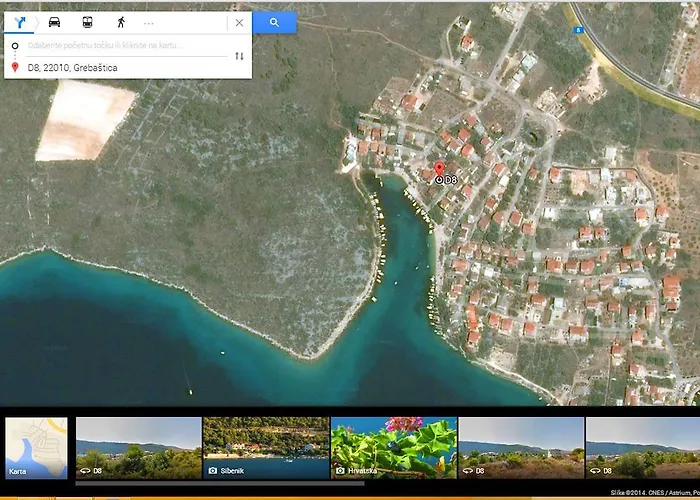Select walking travel mode icon
This screenshot has height=500, width=700.
(x=120, y=22)
